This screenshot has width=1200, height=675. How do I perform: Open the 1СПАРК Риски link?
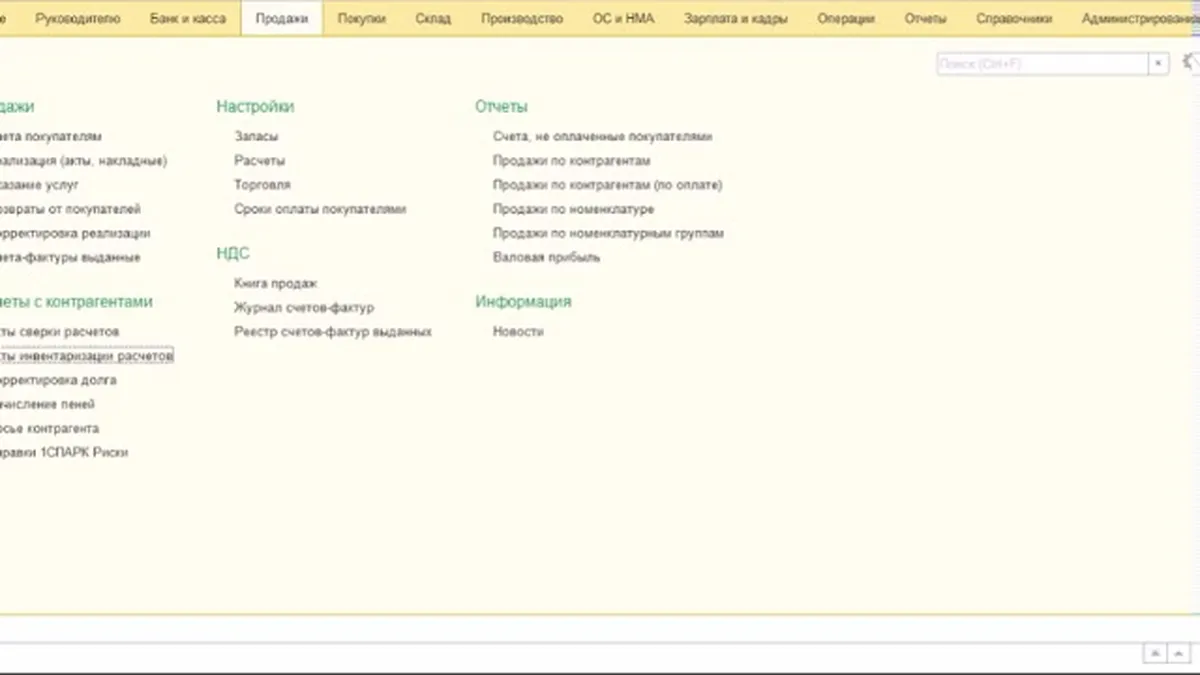(x=64, y=452)
